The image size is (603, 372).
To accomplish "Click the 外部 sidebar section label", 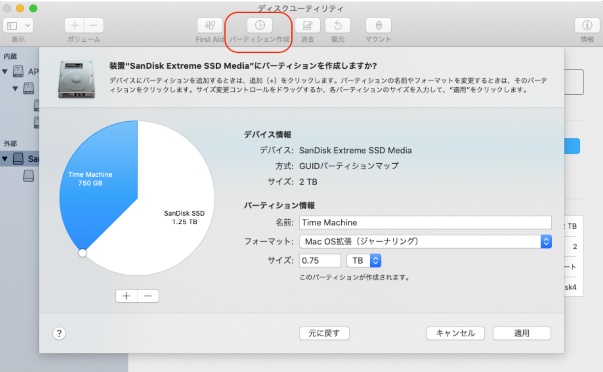I will tap(10, 143).
